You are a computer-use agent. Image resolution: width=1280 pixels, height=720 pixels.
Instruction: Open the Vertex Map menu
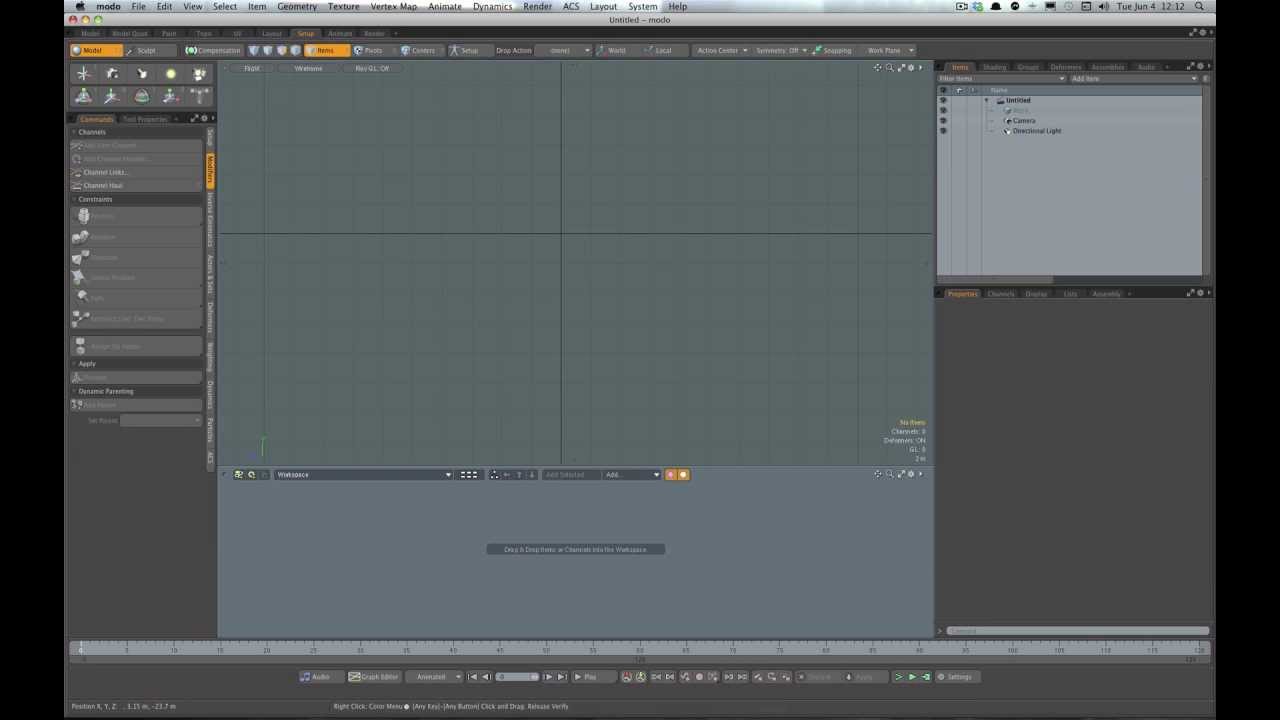pos(393,6)
